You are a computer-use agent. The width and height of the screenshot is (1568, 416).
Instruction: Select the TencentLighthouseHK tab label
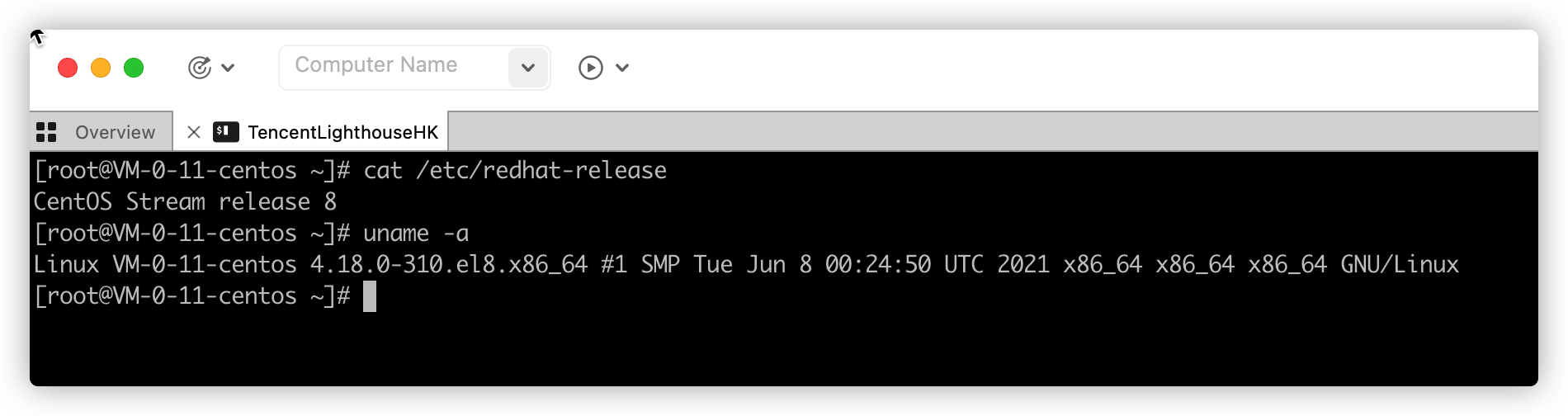pyautogui.click(x=343, y=132)
